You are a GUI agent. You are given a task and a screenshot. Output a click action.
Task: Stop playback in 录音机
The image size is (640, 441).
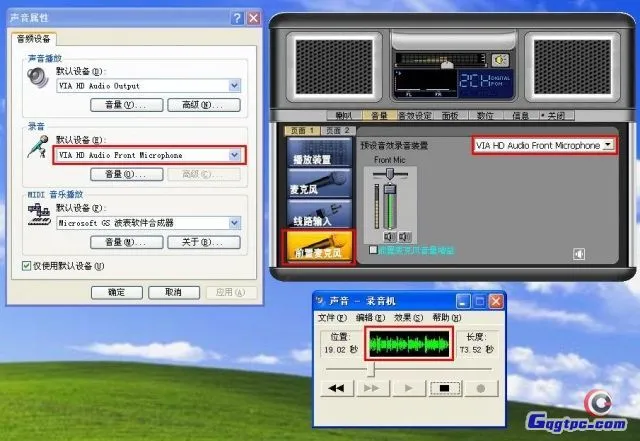(444, 388)
